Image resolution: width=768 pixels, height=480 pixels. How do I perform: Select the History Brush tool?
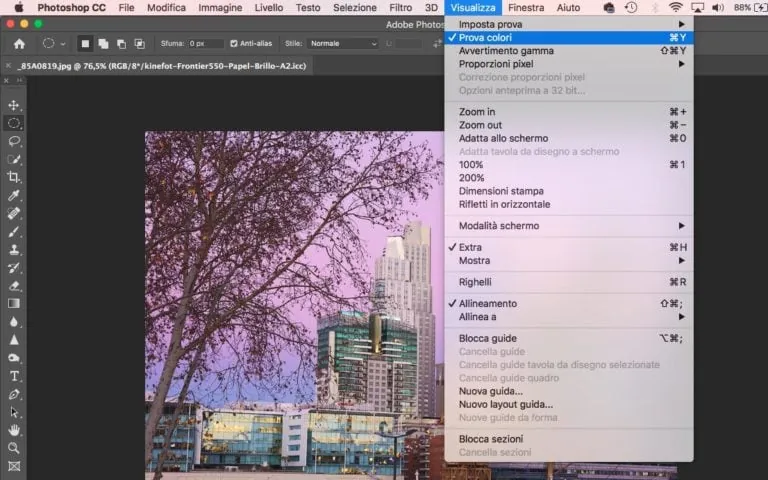14,267
